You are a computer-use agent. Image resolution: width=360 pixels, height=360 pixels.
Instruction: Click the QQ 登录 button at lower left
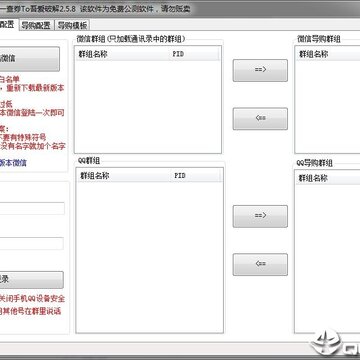coord(31,280)
